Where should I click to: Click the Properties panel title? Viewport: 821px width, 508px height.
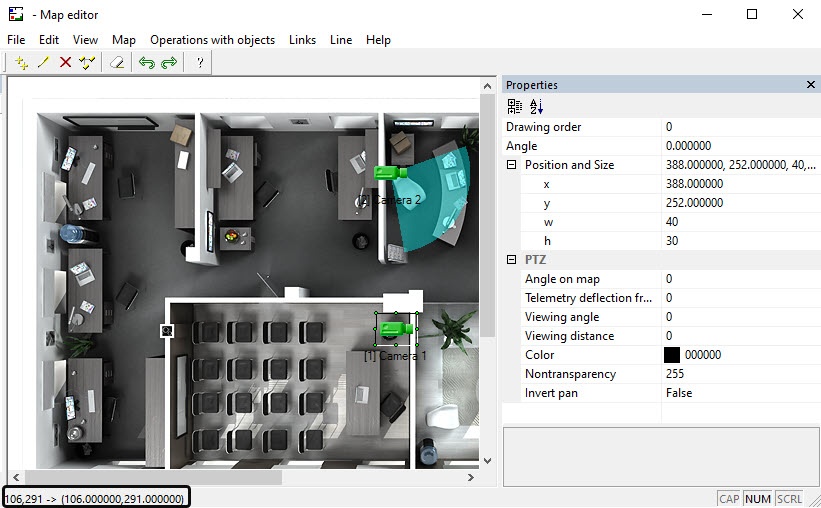click(x=531, y=85)
